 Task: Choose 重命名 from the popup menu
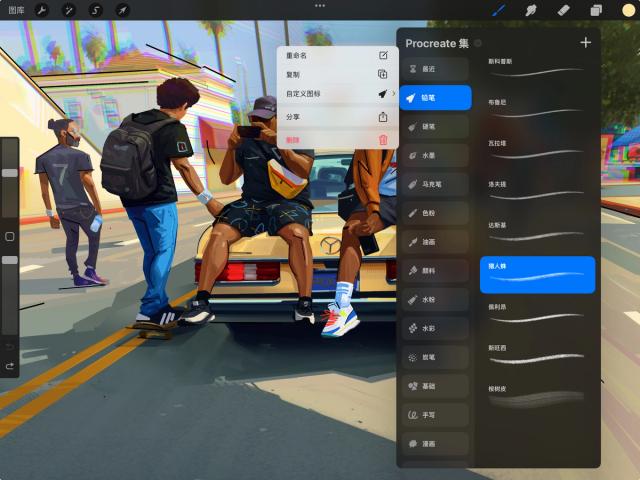[x=338, y=56]
